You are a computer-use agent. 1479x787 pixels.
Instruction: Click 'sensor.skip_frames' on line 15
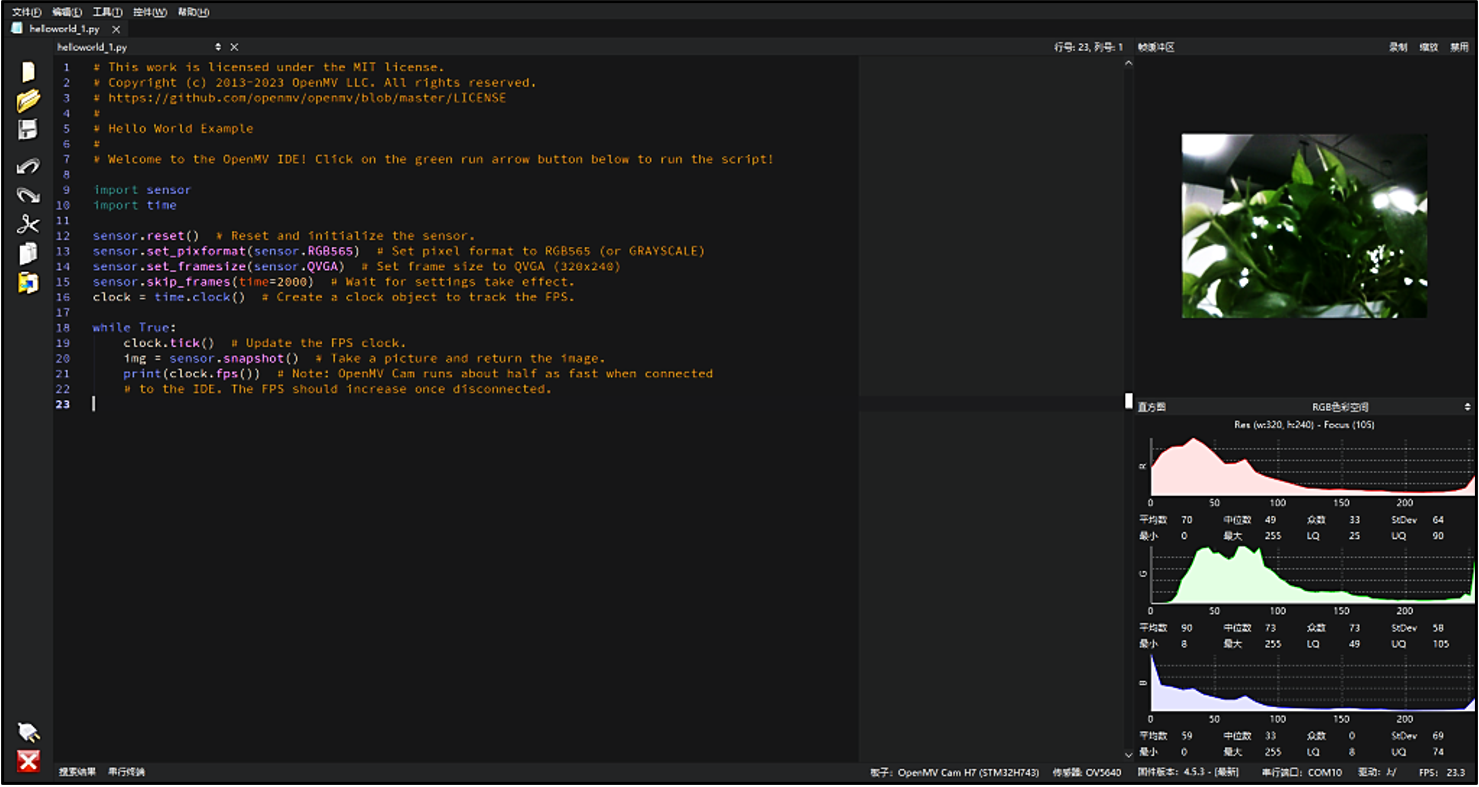coord(162,282)
